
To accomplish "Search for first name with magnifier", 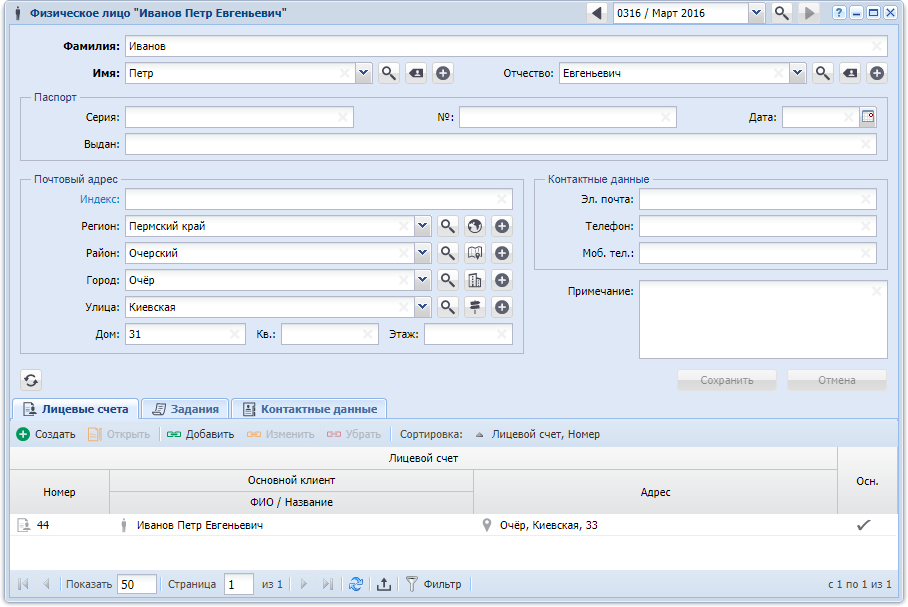I will point(389,74).
